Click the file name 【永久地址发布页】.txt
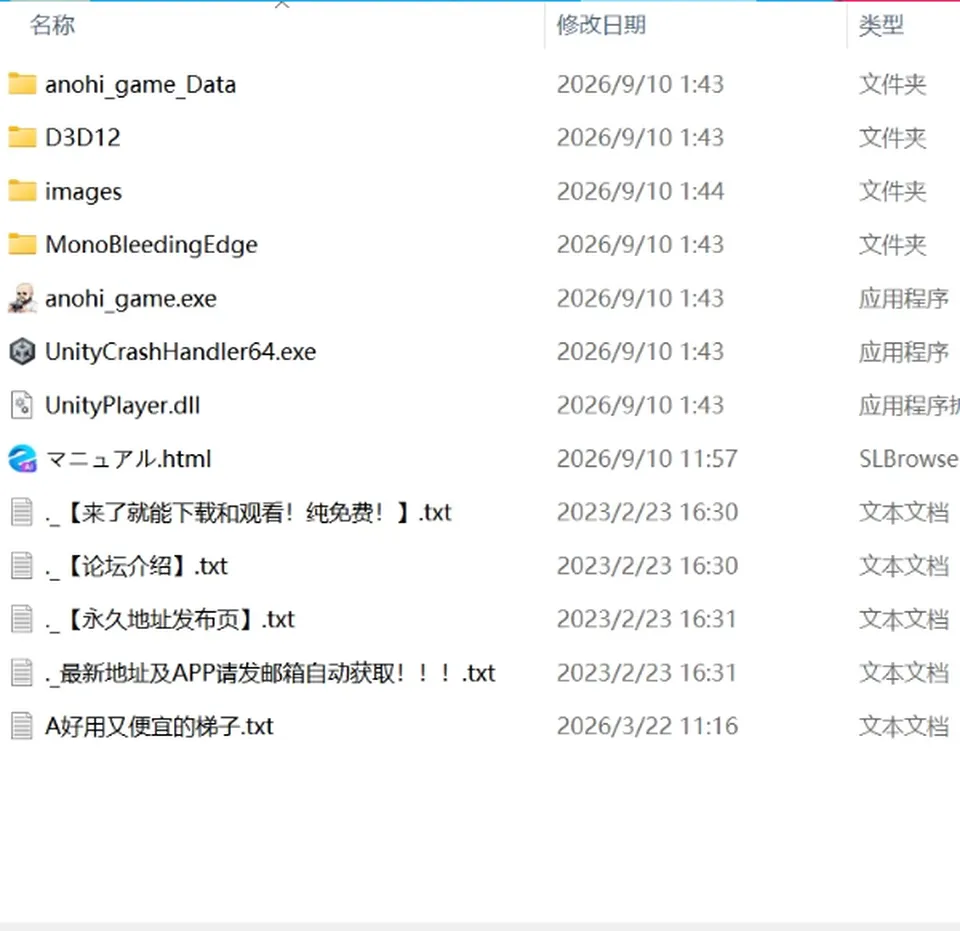The height and width of the screenshot is (931, 960). (170, 619)
